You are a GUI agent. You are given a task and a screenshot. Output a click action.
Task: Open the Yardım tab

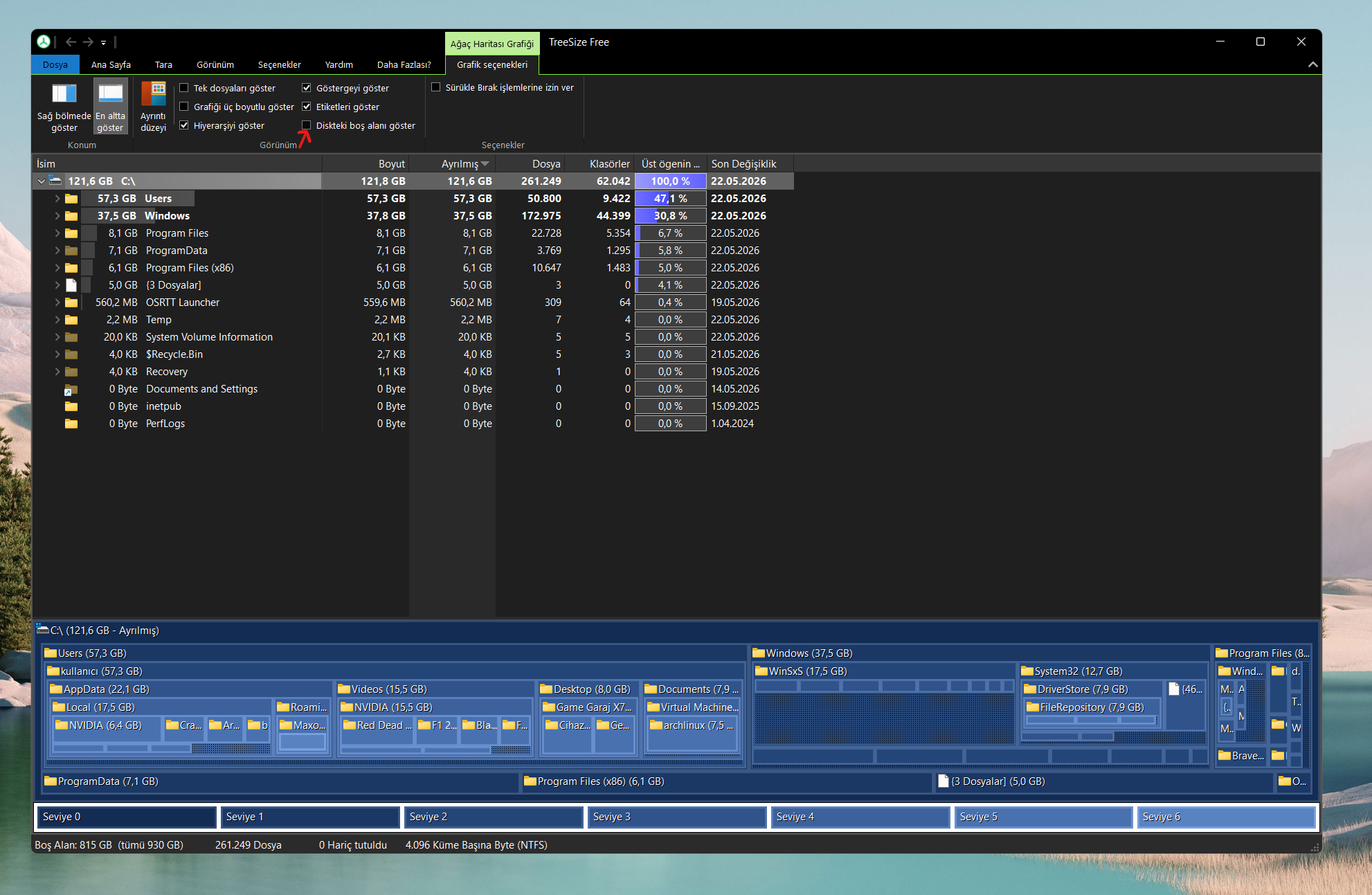(x=339, y=64)
